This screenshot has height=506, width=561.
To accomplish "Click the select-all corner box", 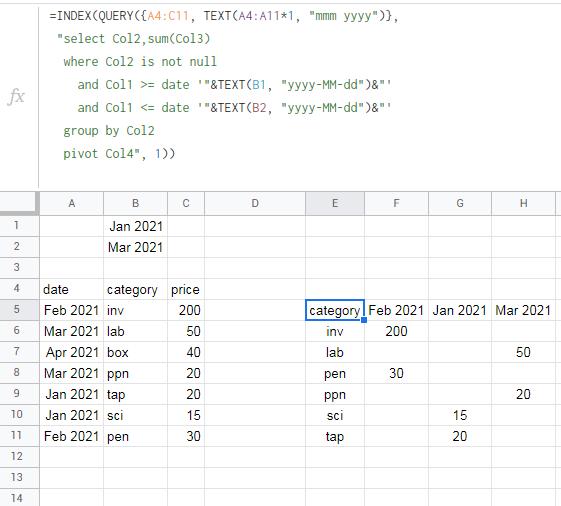I will point(19,203).
